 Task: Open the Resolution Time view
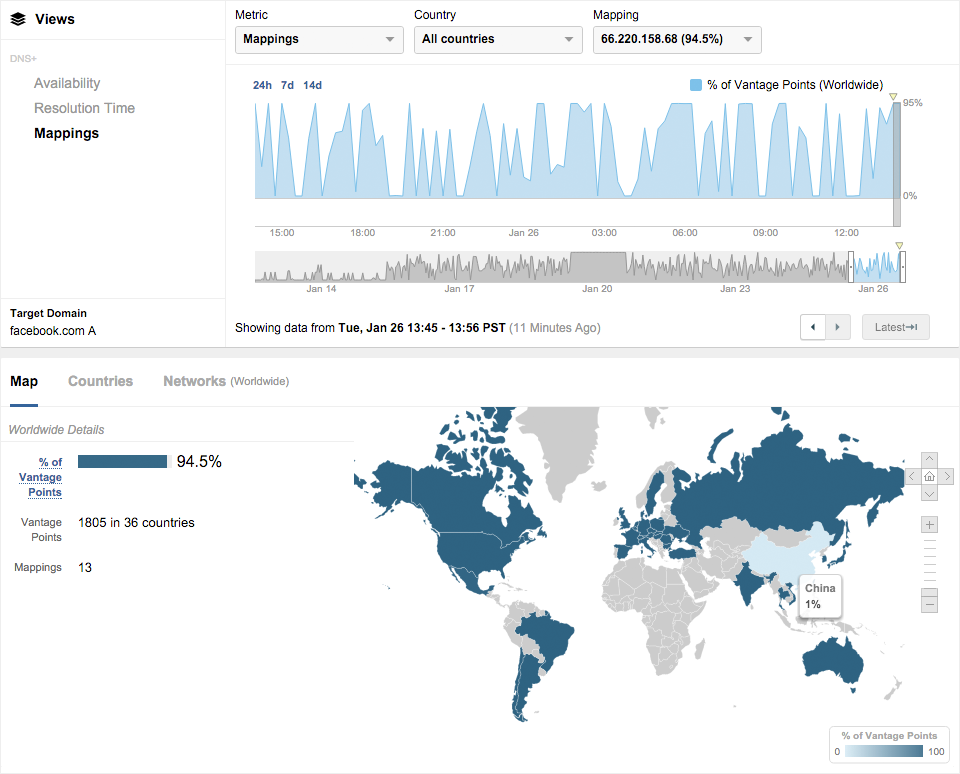tap(84, 108)
